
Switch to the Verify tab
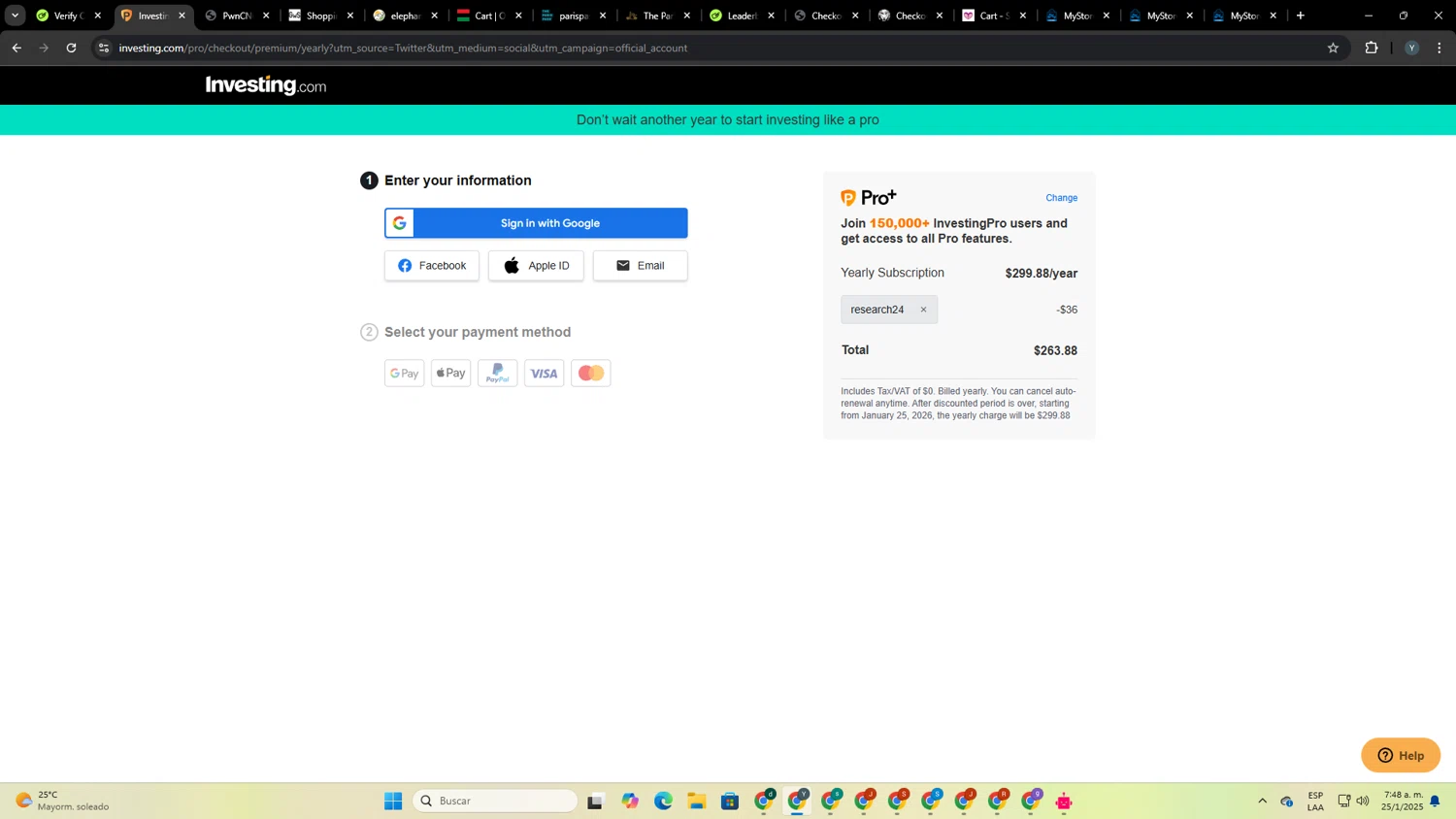(68, 16)
